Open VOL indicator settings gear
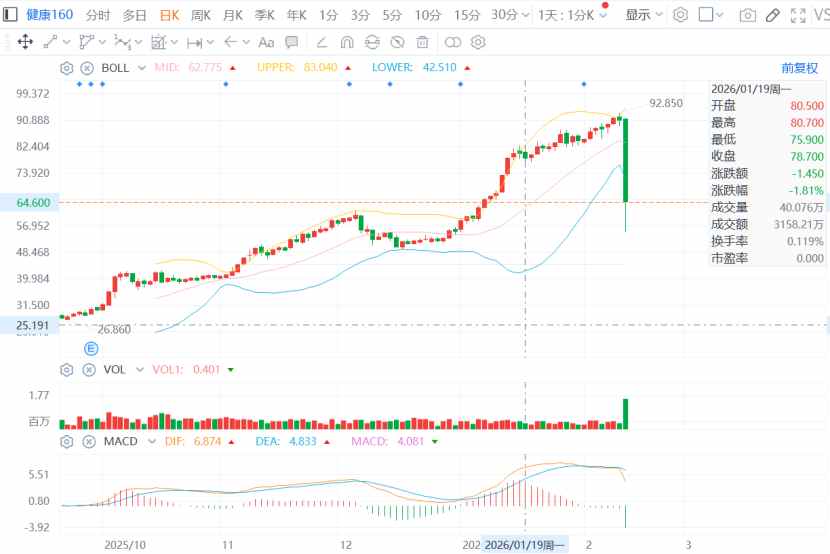The width and height of the screenshot is (830, 554). [x=67, y=369]
